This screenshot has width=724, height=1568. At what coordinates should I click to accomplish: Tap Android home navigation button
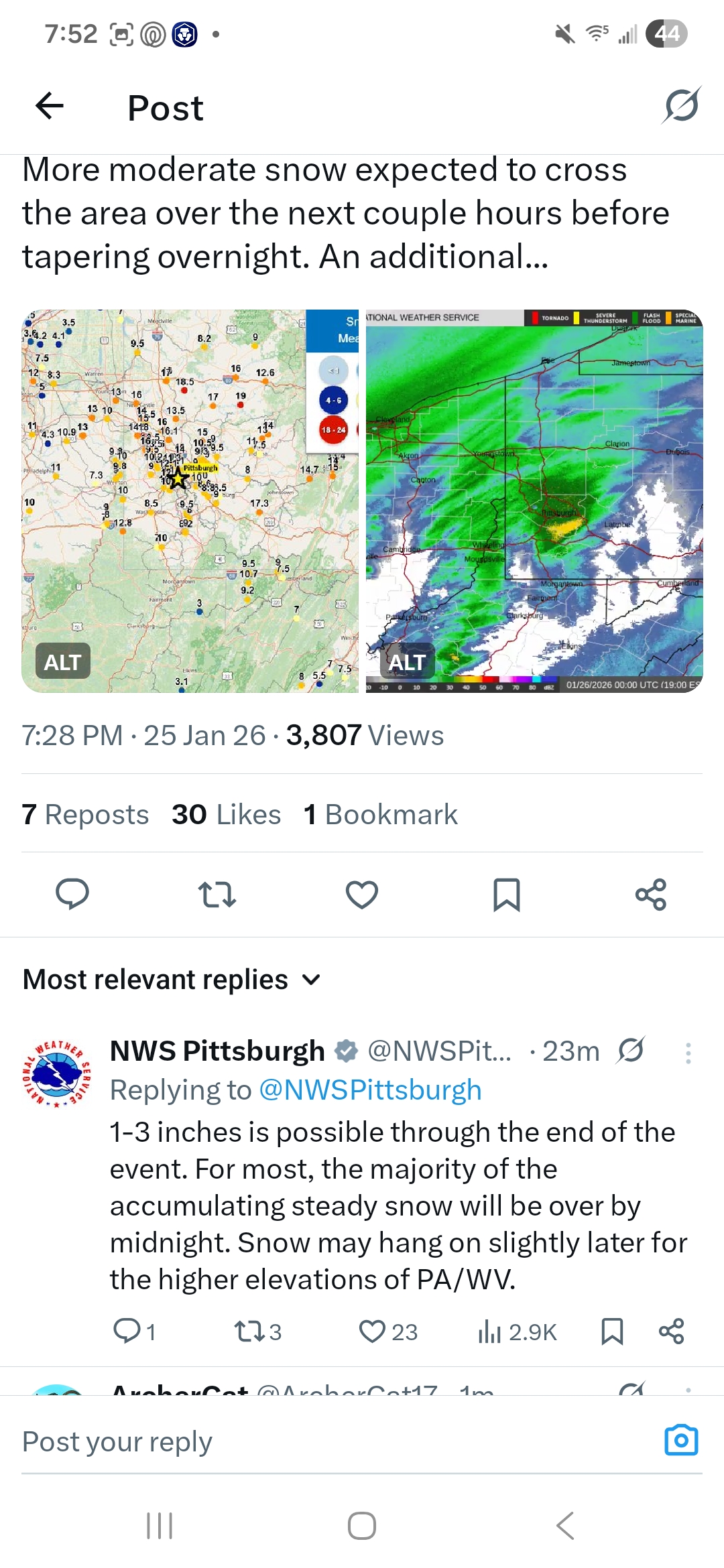(362, 1526)
